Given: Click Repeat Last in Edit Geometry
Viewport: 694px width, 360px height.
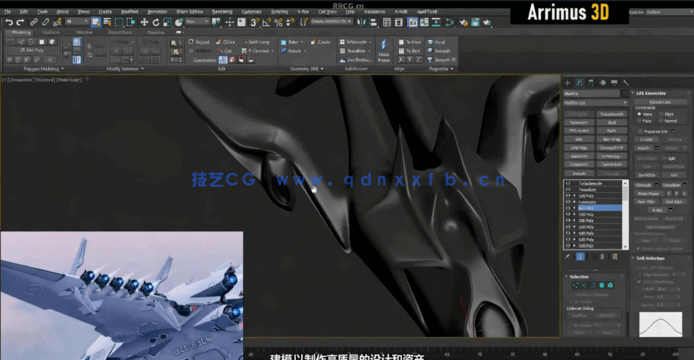Looking at the screenshot, I should point(660,102).
